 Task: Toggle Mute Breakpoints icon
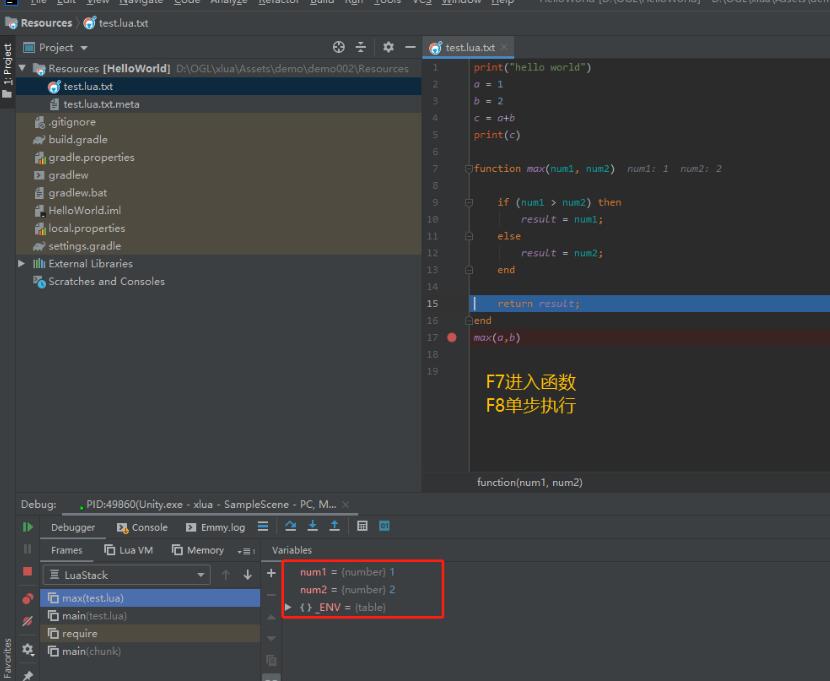coord(28,621)
